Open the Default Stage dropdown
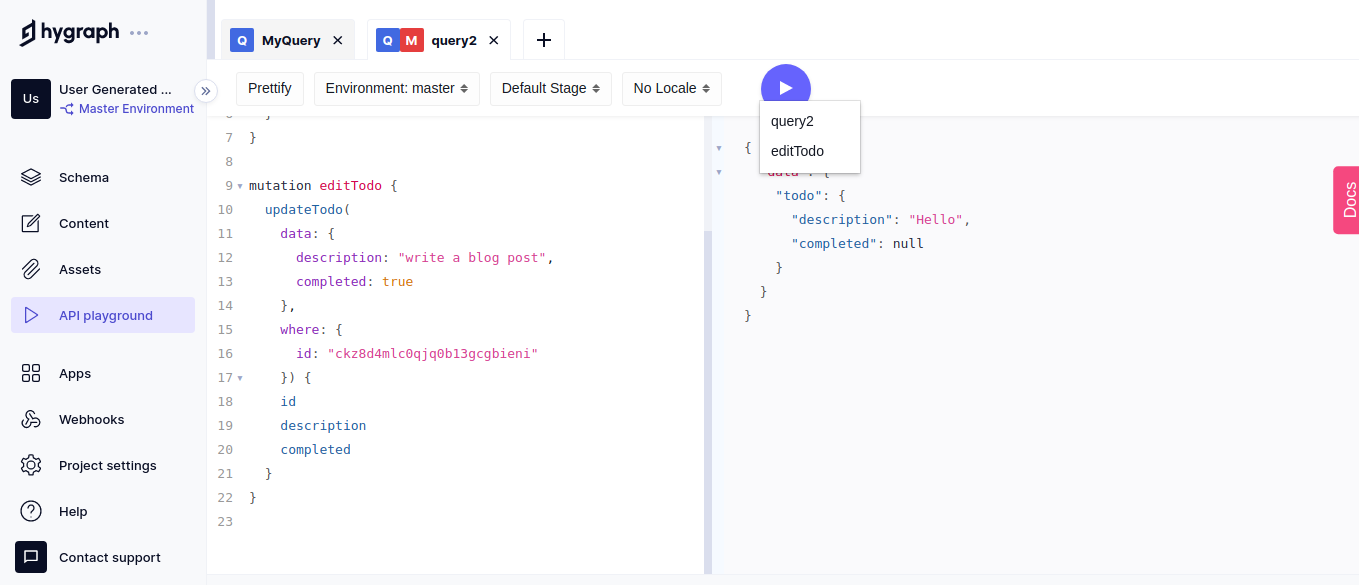Image resolution: width=1359 pixels, height=585 pixels. [x=550, y=89]
